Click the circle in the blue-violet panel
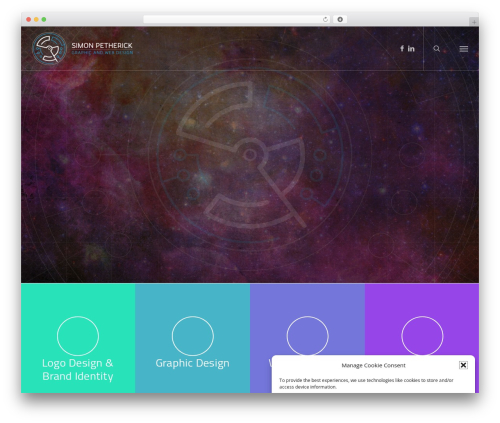500x423 pixels. tap(307, 335)
